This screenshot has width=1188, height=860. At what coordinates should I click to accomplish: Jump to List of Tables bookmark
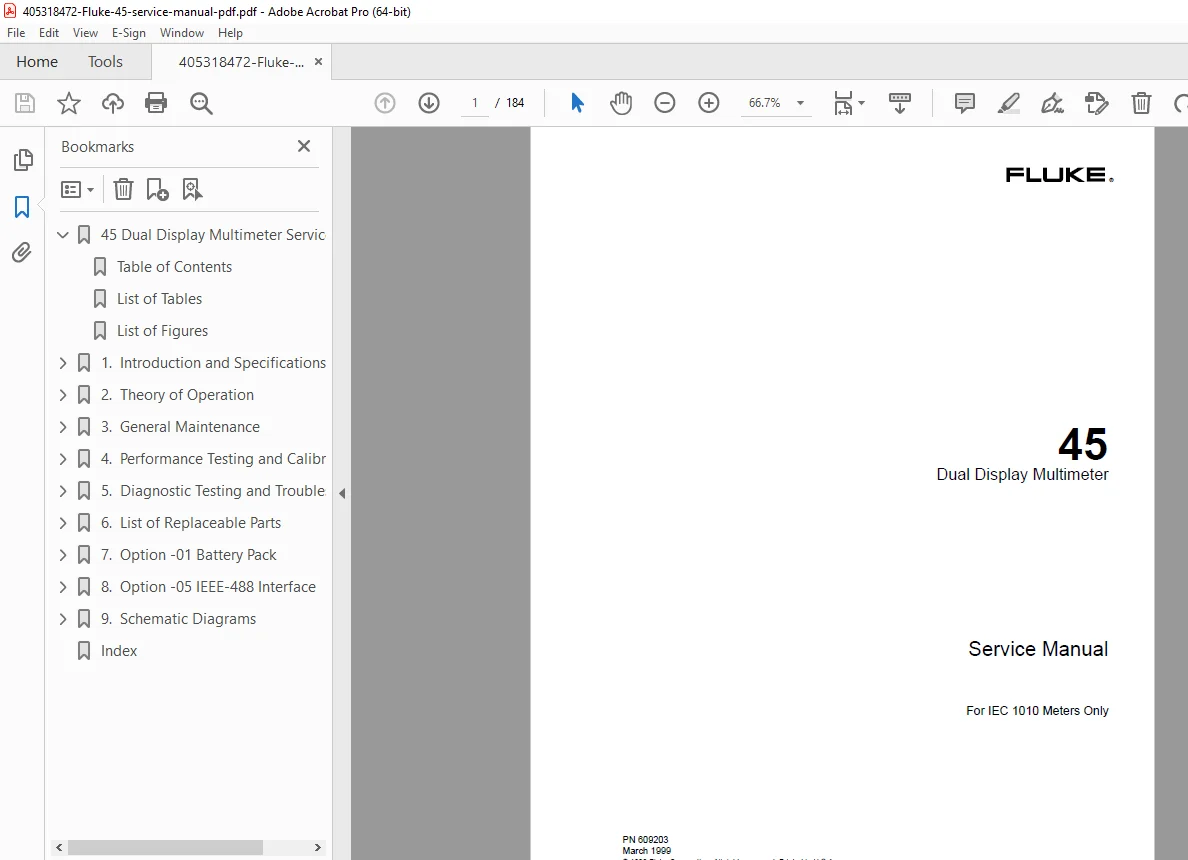pyautogui.click(x=159, y=299)
